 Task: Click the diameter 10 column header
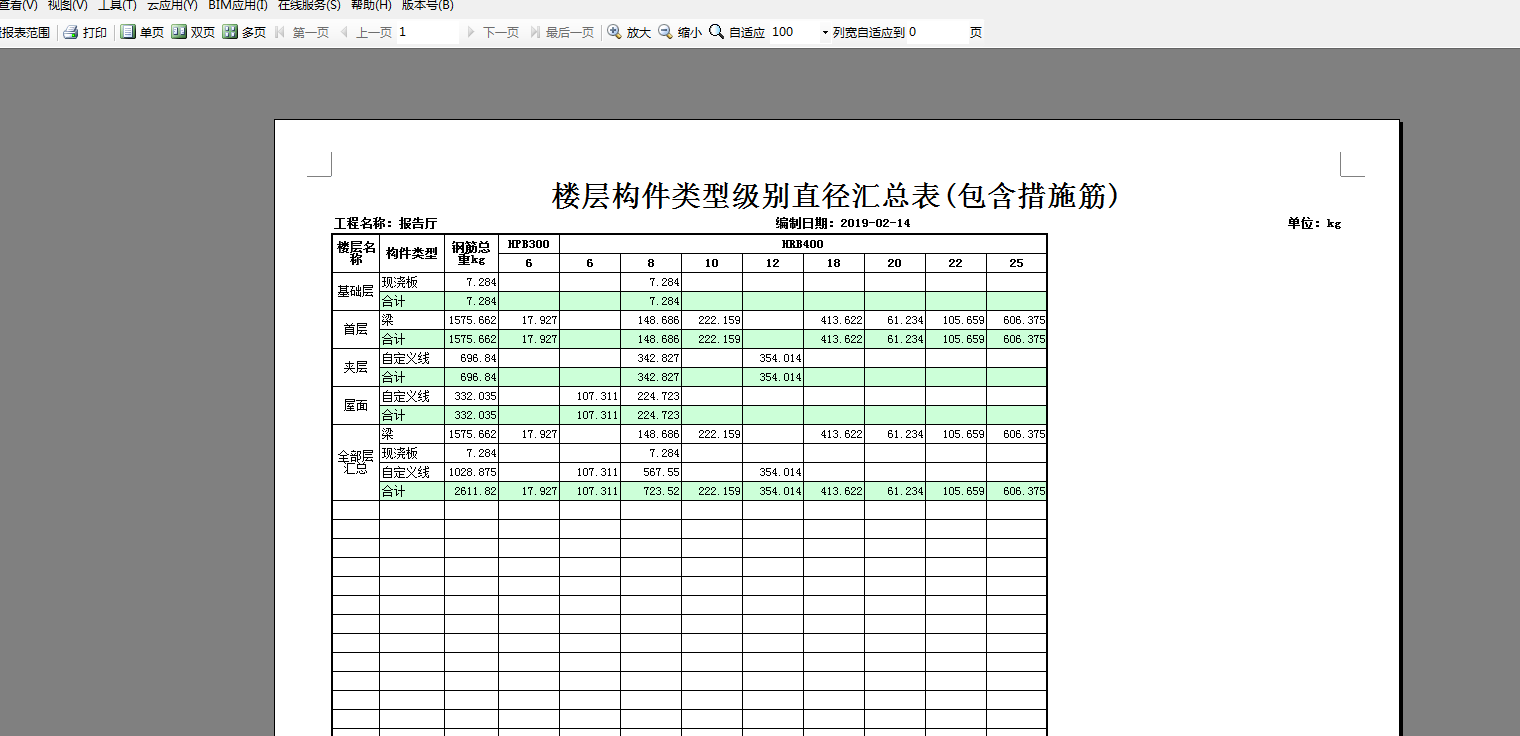712,263
